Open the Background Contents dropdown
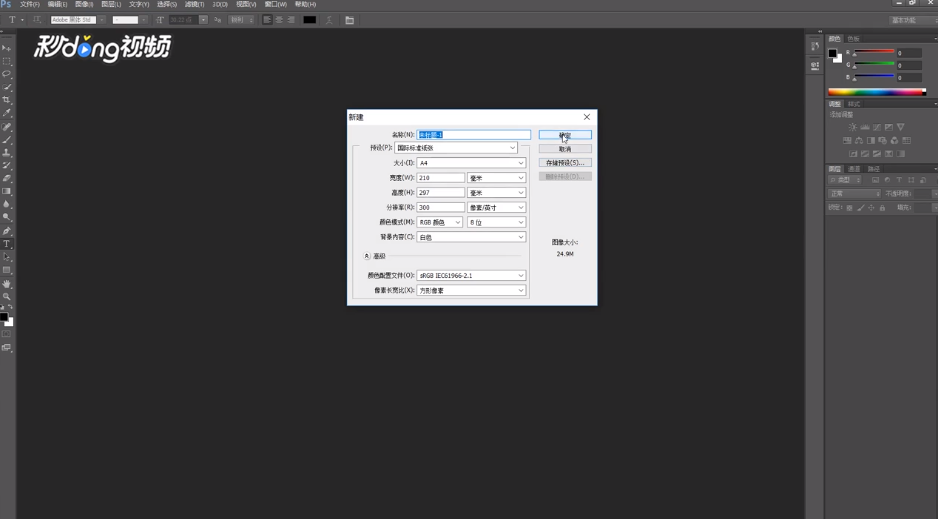Image resolution: width=938 pixels, height=519 pixels. coord(471,237)
